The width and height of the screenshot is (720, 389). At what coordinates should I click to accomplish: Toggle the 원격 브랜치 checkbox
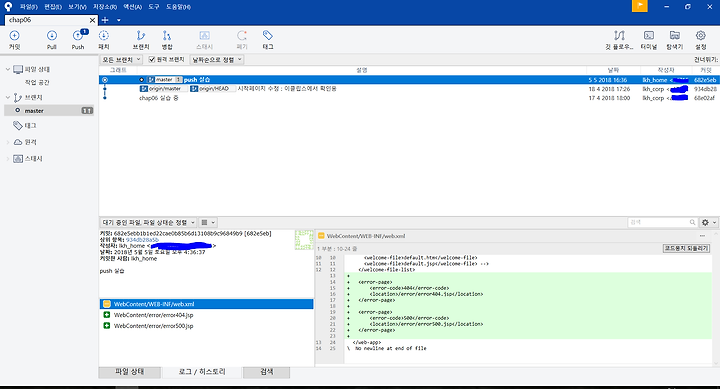152,60
